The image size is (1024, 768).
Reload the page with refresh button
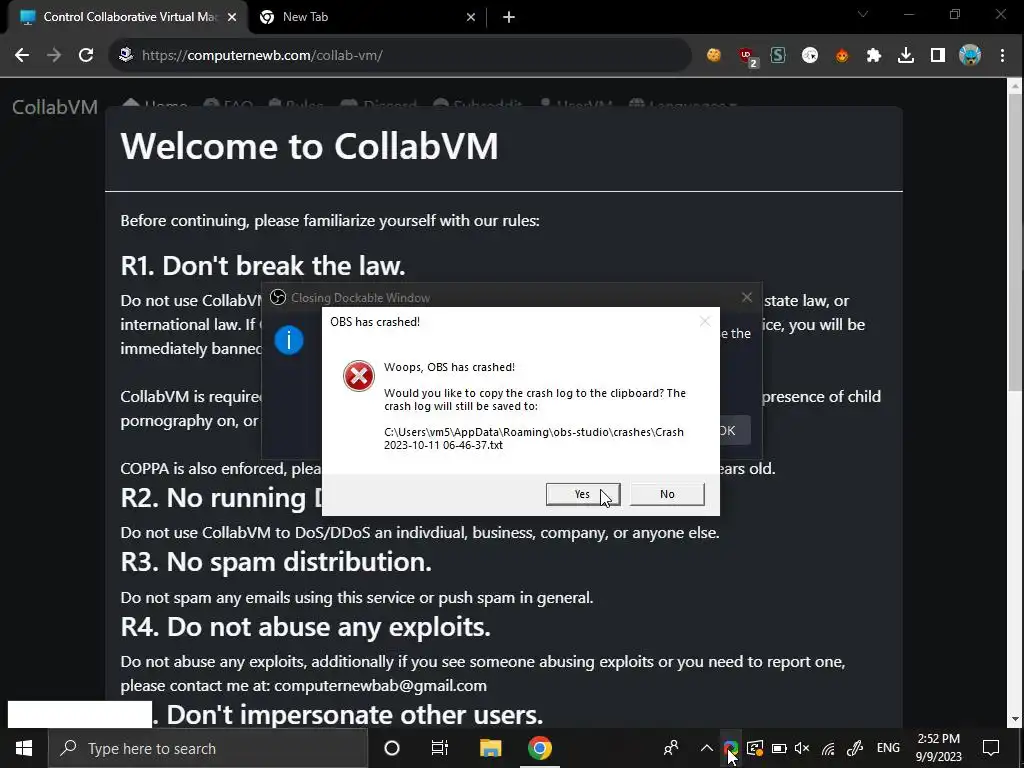coord(86,56)
